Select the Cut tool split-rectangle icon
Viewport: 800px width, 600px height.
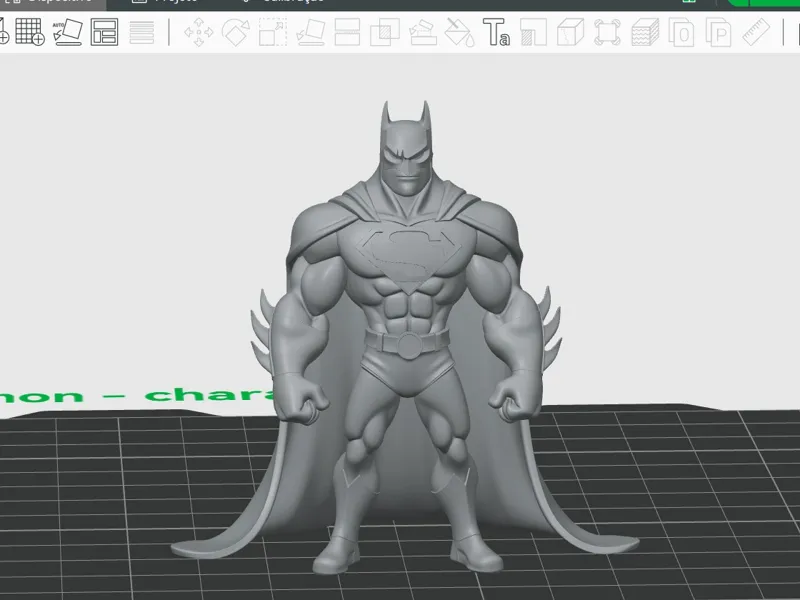click(347, 32)
